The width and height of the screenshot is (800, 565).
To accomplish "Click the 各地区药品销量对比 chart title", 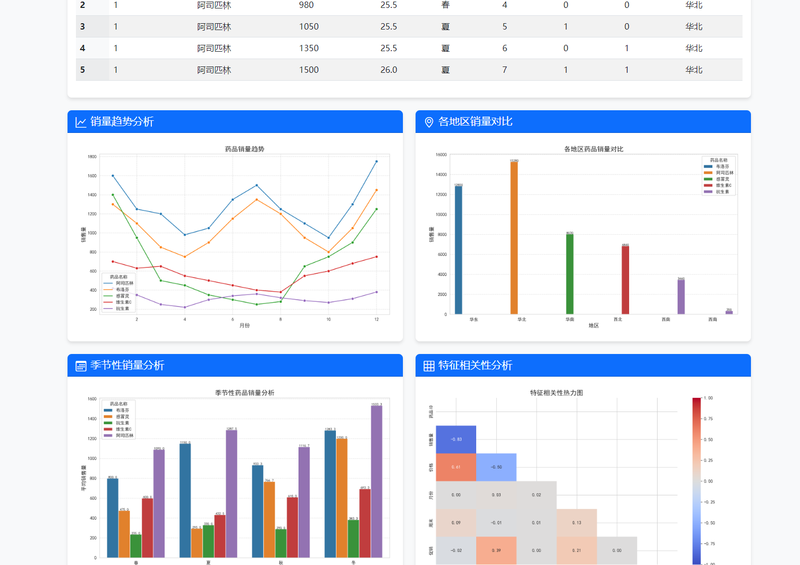I will 593,149.
